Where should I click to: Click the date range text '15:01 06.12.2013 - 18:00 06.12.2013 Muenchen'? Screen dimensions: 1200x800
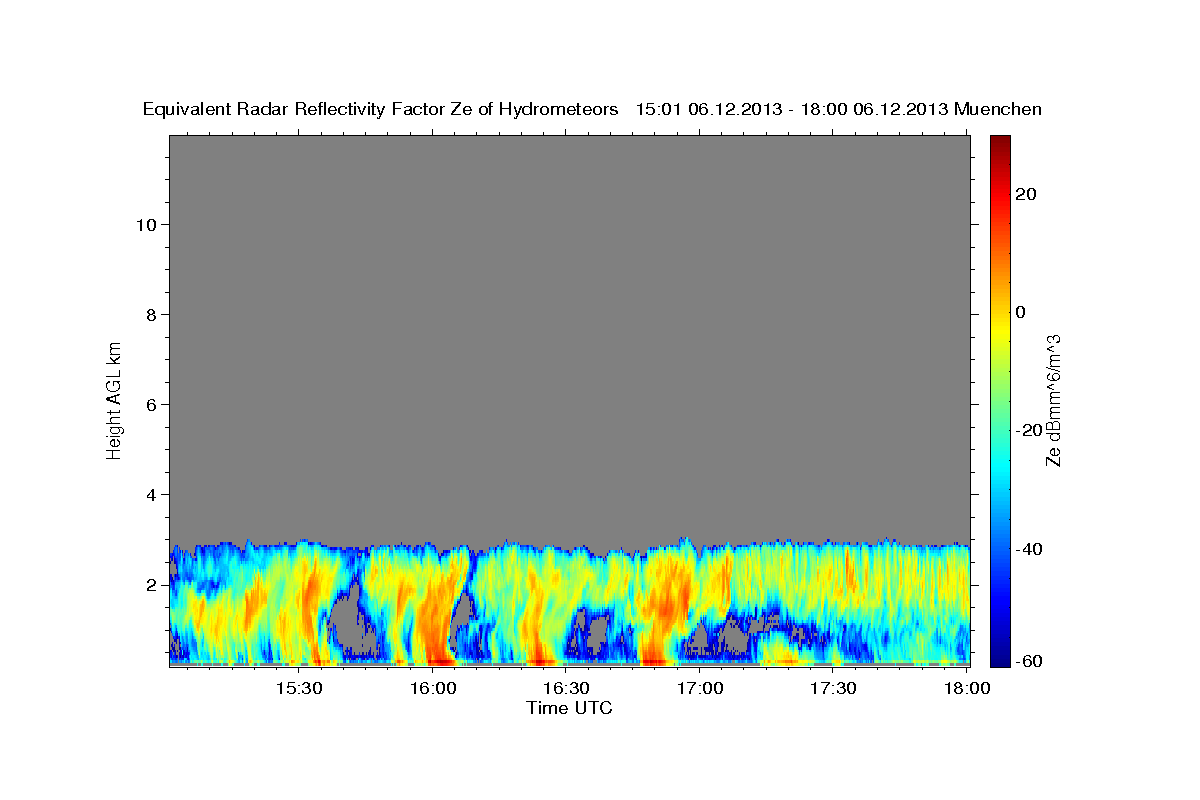[x=839, y=110]
